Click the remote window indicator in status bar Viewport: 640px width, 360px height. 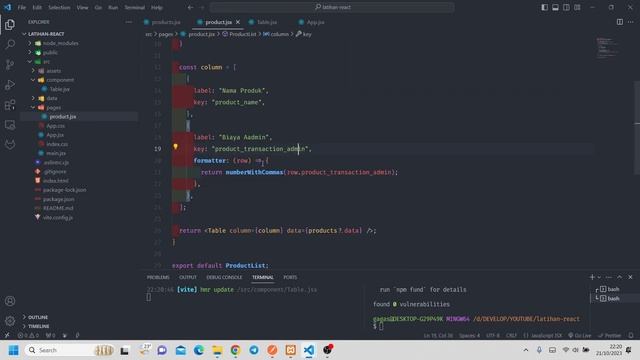click(7, 335)
